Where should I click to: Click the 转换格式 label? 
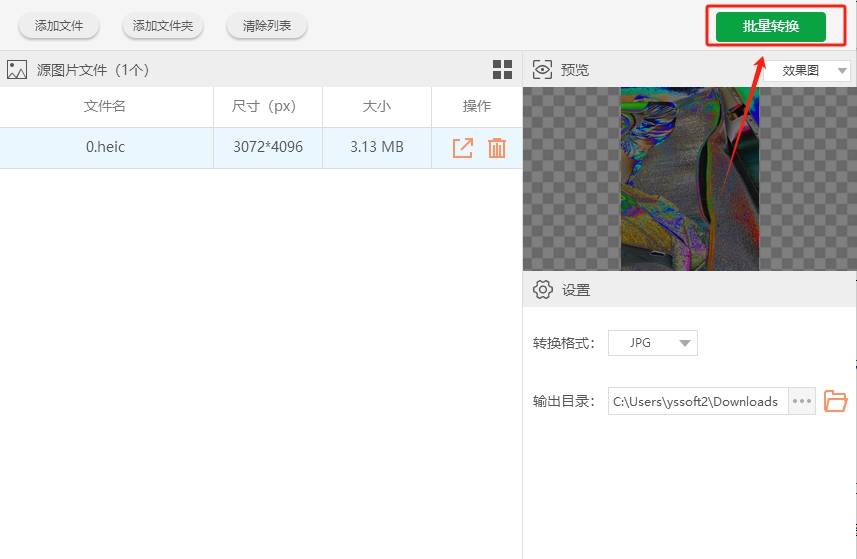563,343
